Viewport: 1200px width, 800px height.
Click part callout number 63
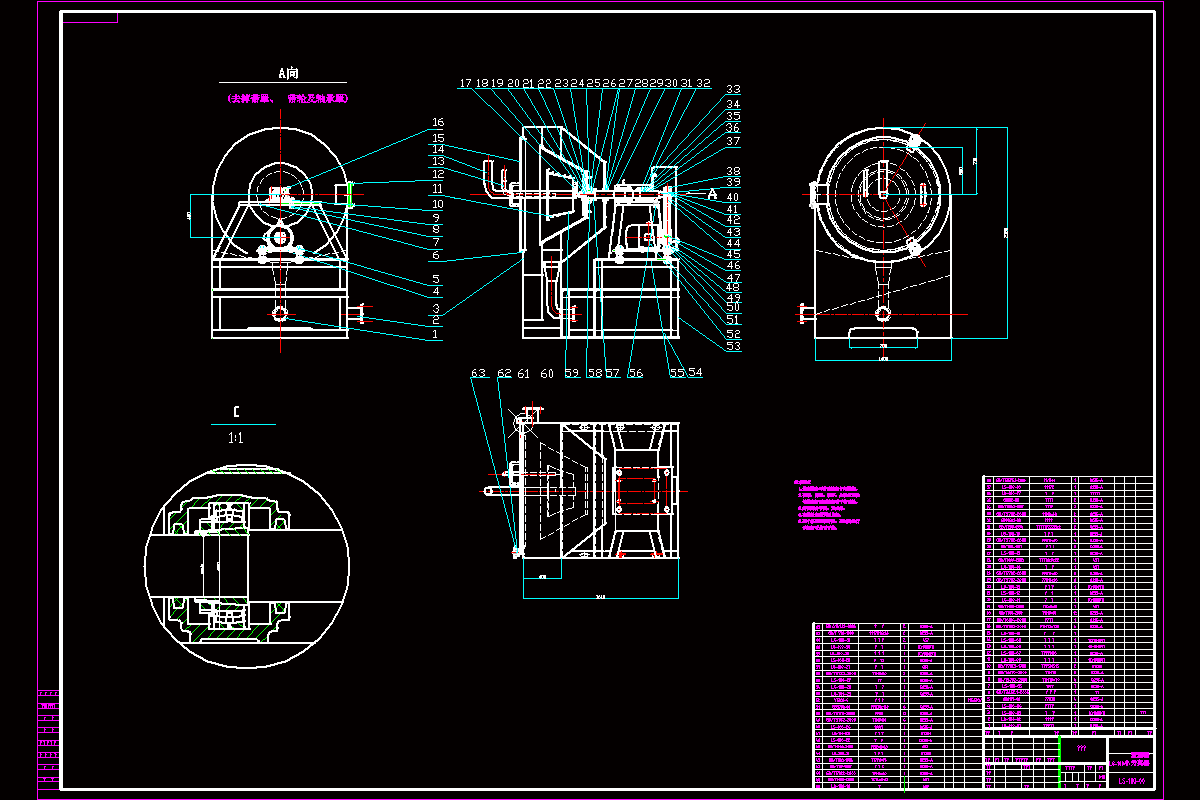pyautogui.click(x=479, y=373)
